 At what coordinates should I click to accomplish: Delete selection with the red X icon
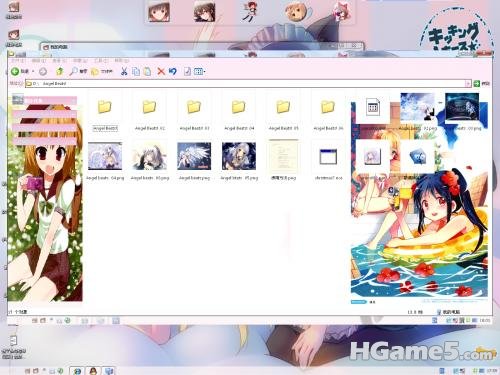coord(161,71)
